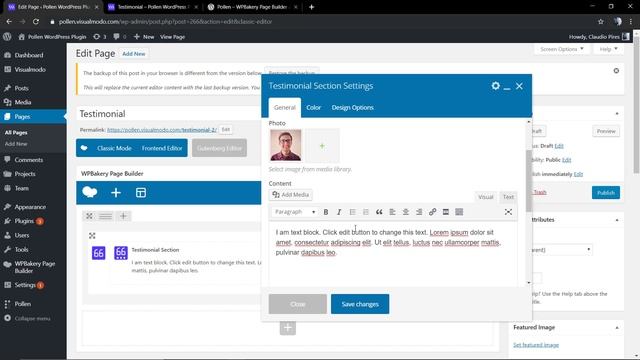
Task: Click Collapse menu in sidebar
Action: point(32,318)
